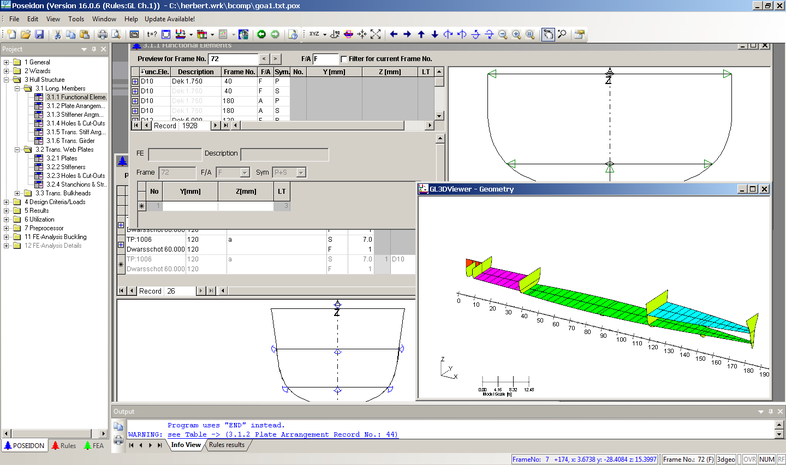Select 3.2.1 Plates in project tree

click(61, 158)
